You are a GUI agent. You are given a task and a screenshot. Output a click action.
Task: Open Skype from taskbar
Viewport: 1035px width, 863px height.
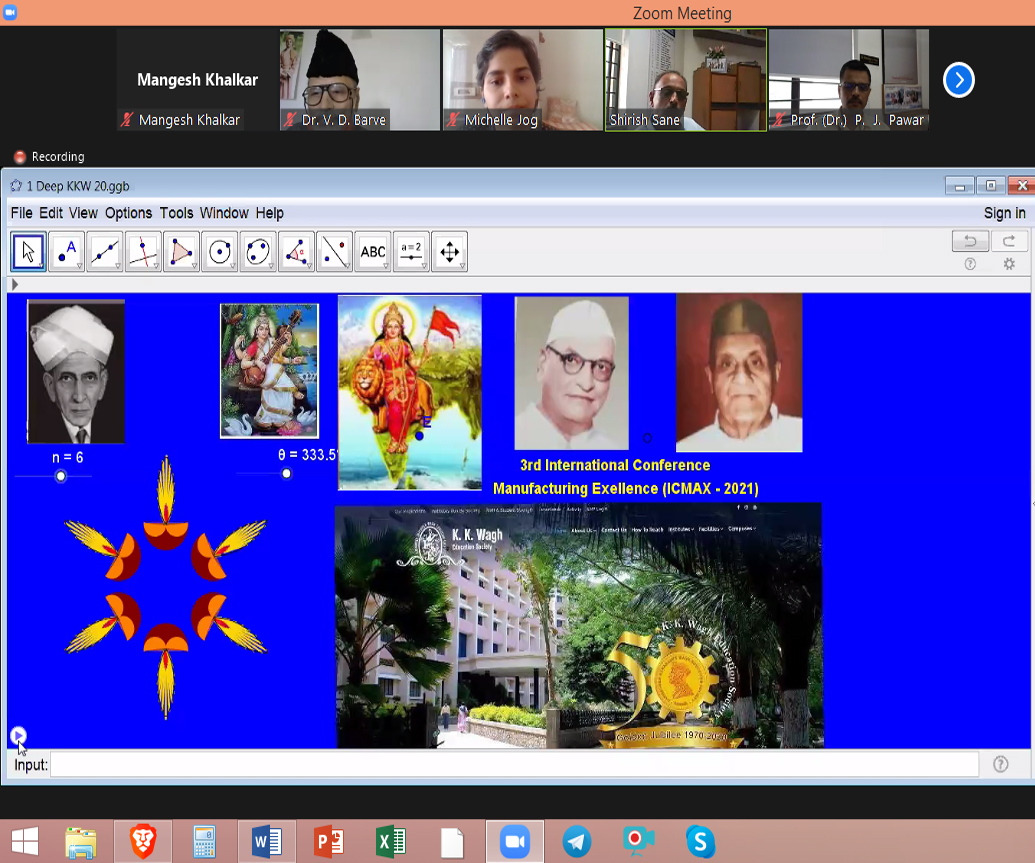click(x=700, y=842)
